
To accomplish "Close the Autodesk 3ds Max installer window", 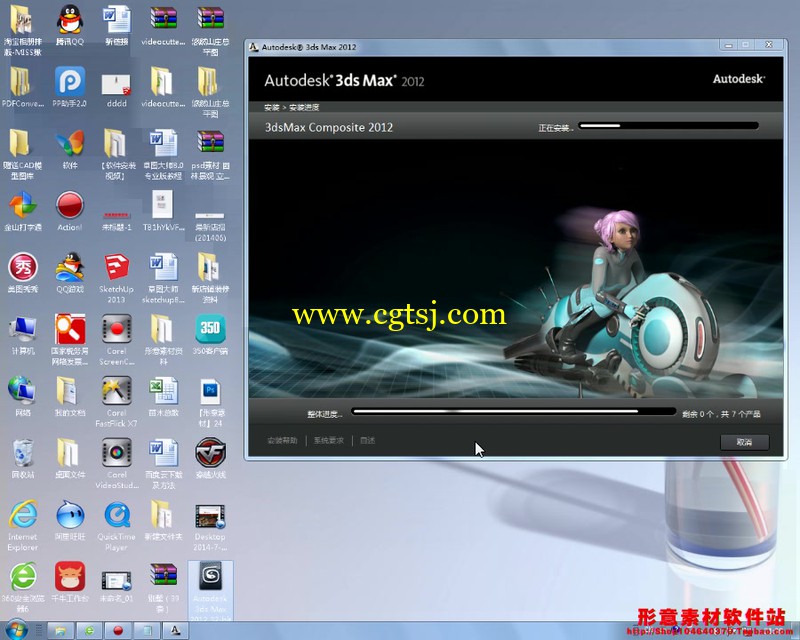I will (x=768, y=45).
